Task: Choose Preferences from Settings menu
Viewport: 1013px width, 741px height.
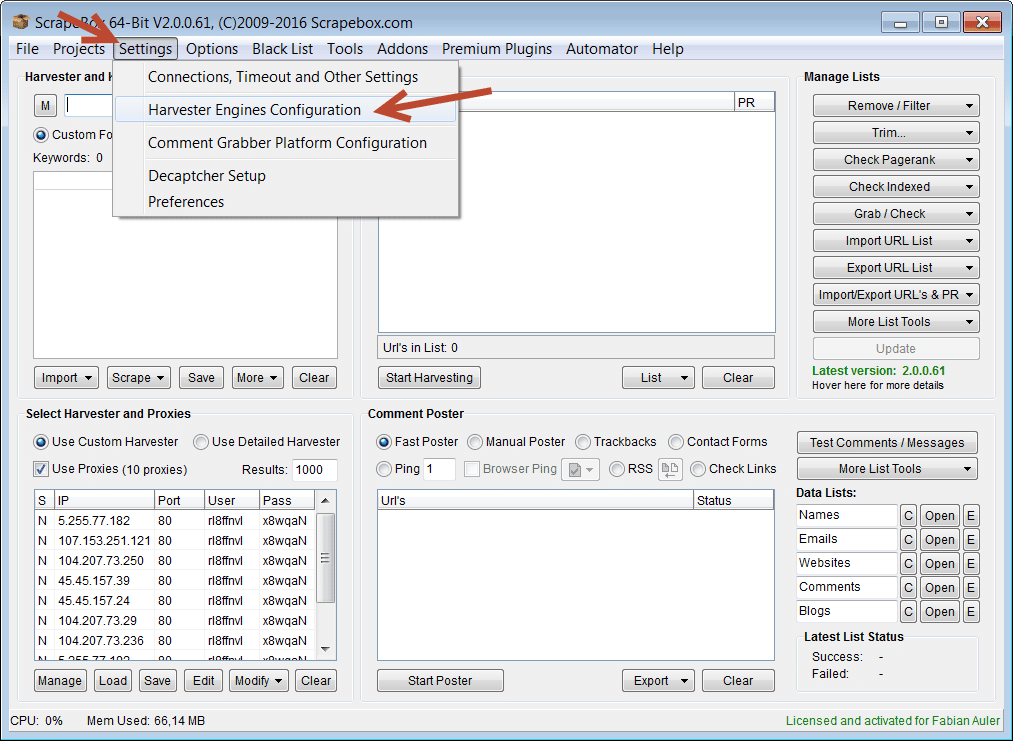Action: (286, 202)
